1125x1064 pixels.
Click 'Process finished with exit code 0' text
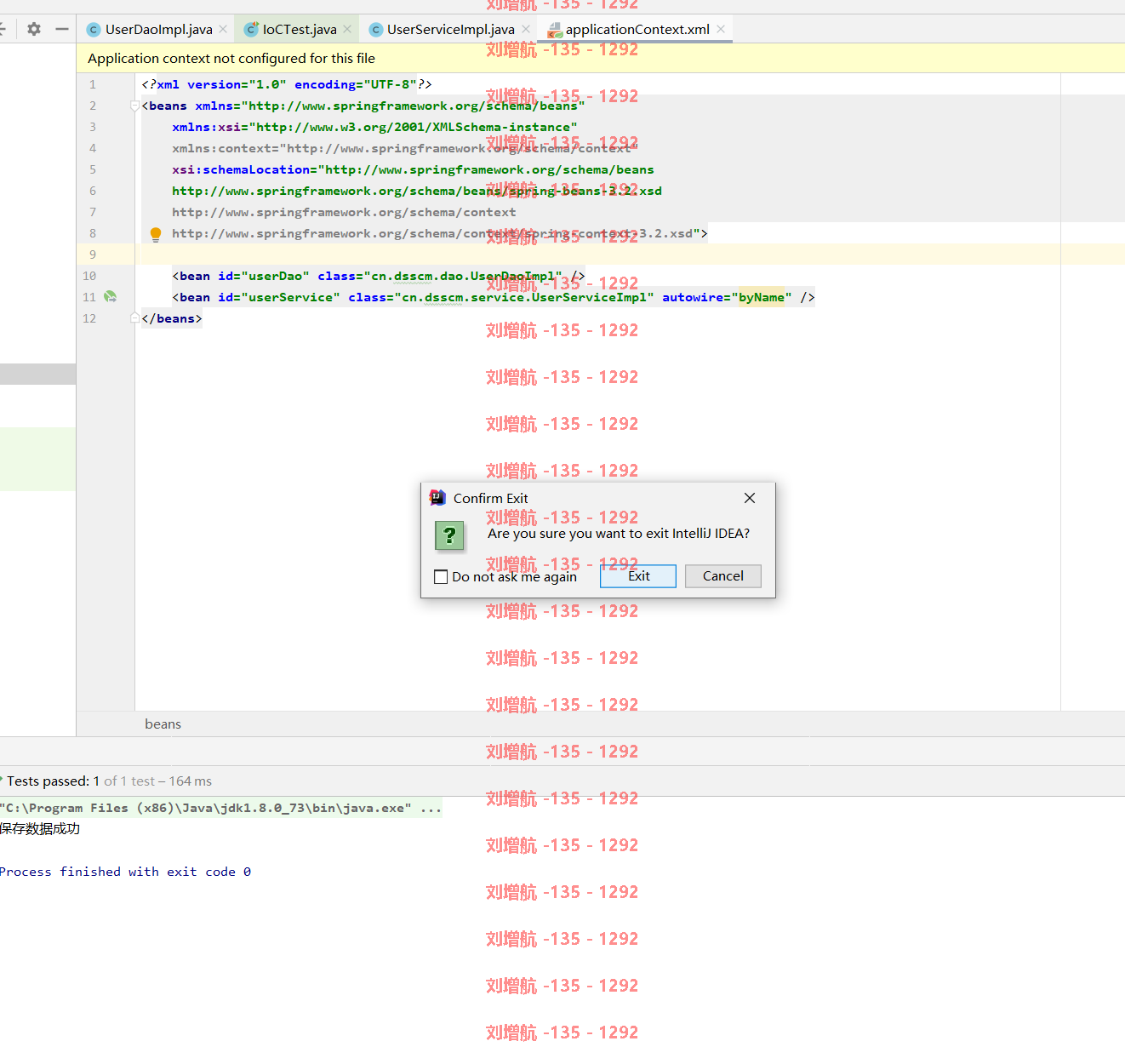pos(125,872)
